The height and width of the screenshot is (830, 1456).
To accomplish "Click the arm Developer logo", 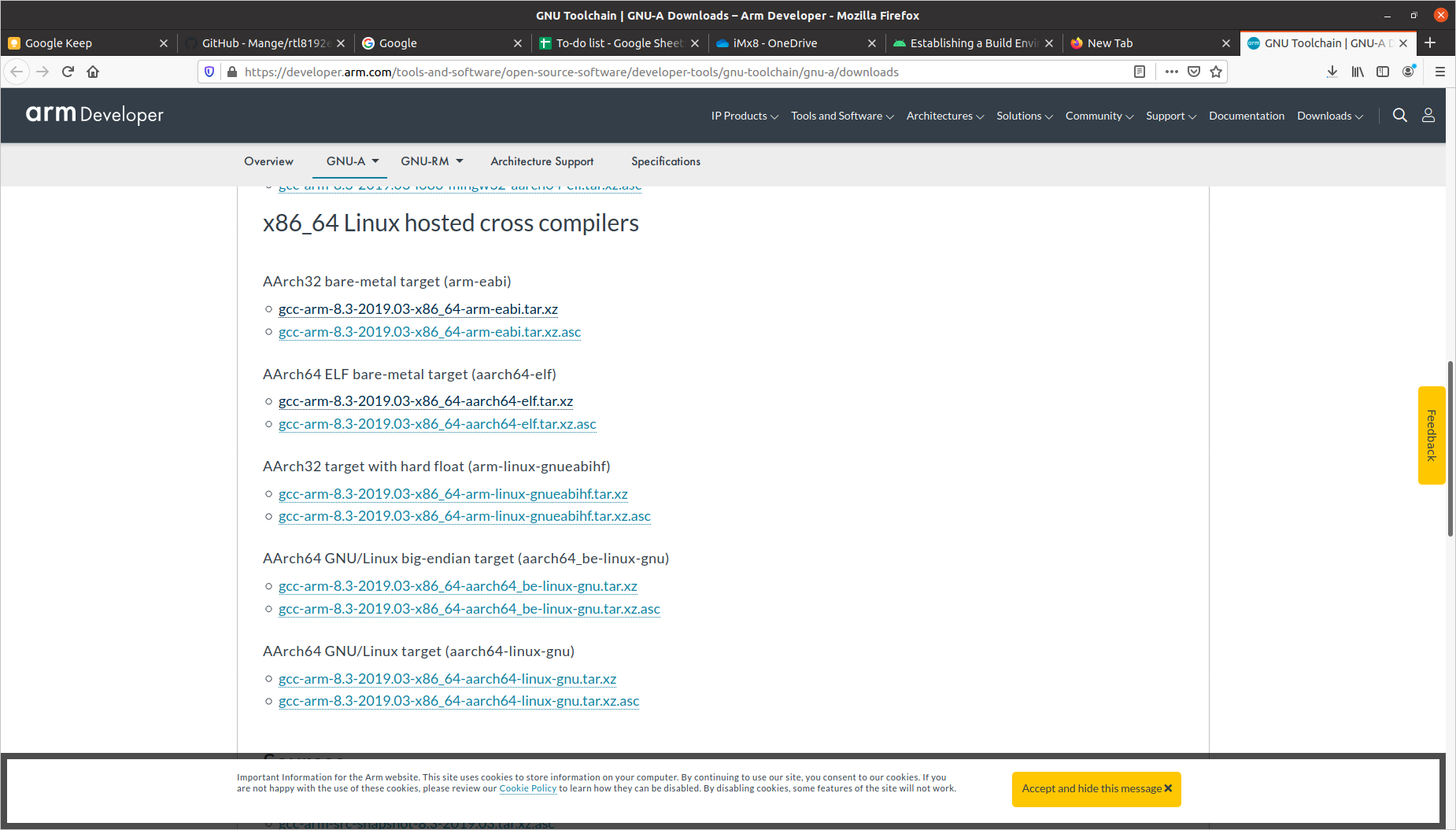I will [x=94, y=114].
